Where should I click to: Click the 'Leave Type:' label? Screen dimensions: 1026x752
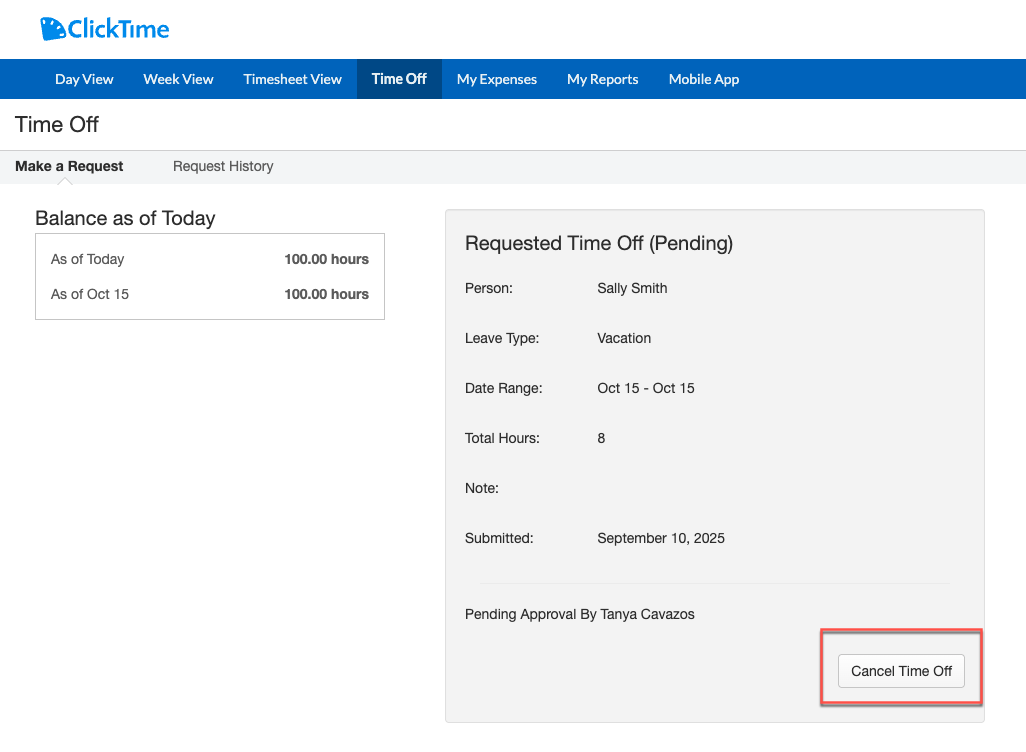[502, 338]
